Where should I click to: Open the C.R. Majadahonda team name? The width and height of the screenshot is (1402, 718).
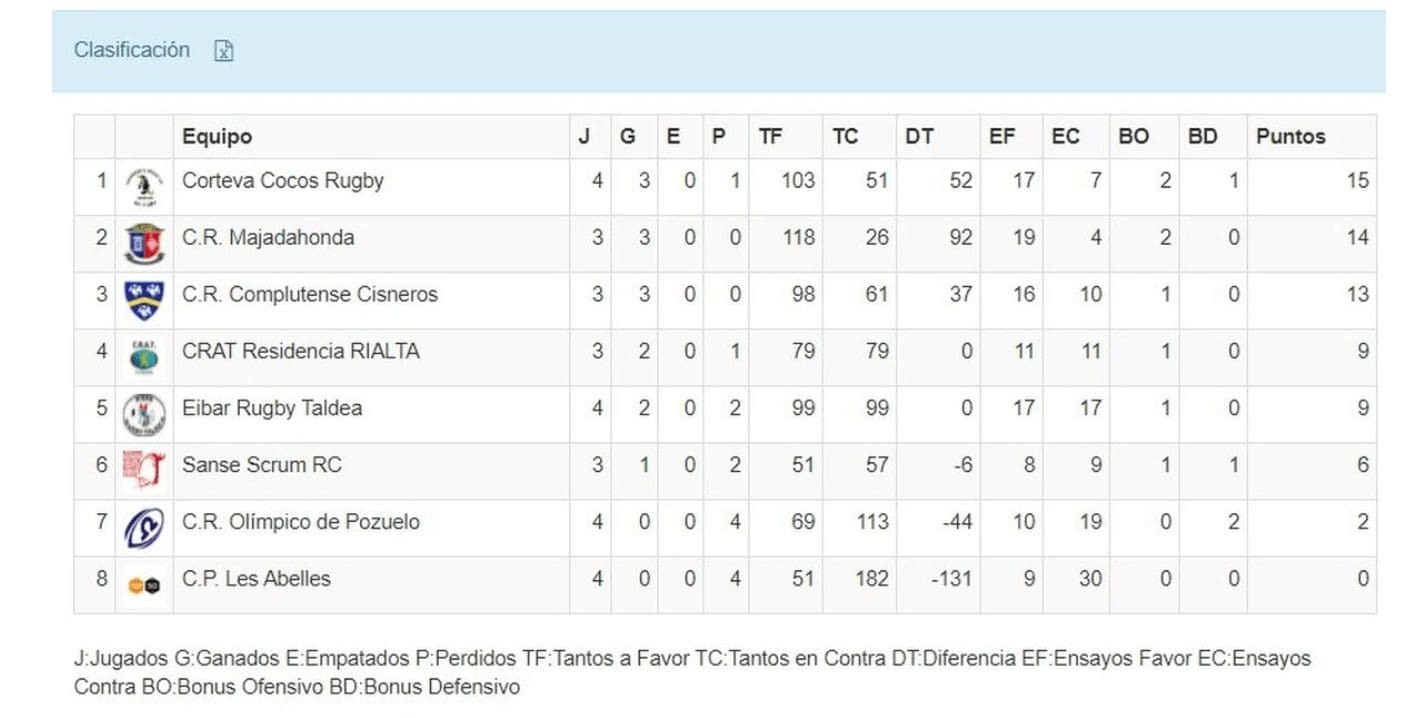tap(268, 238)
